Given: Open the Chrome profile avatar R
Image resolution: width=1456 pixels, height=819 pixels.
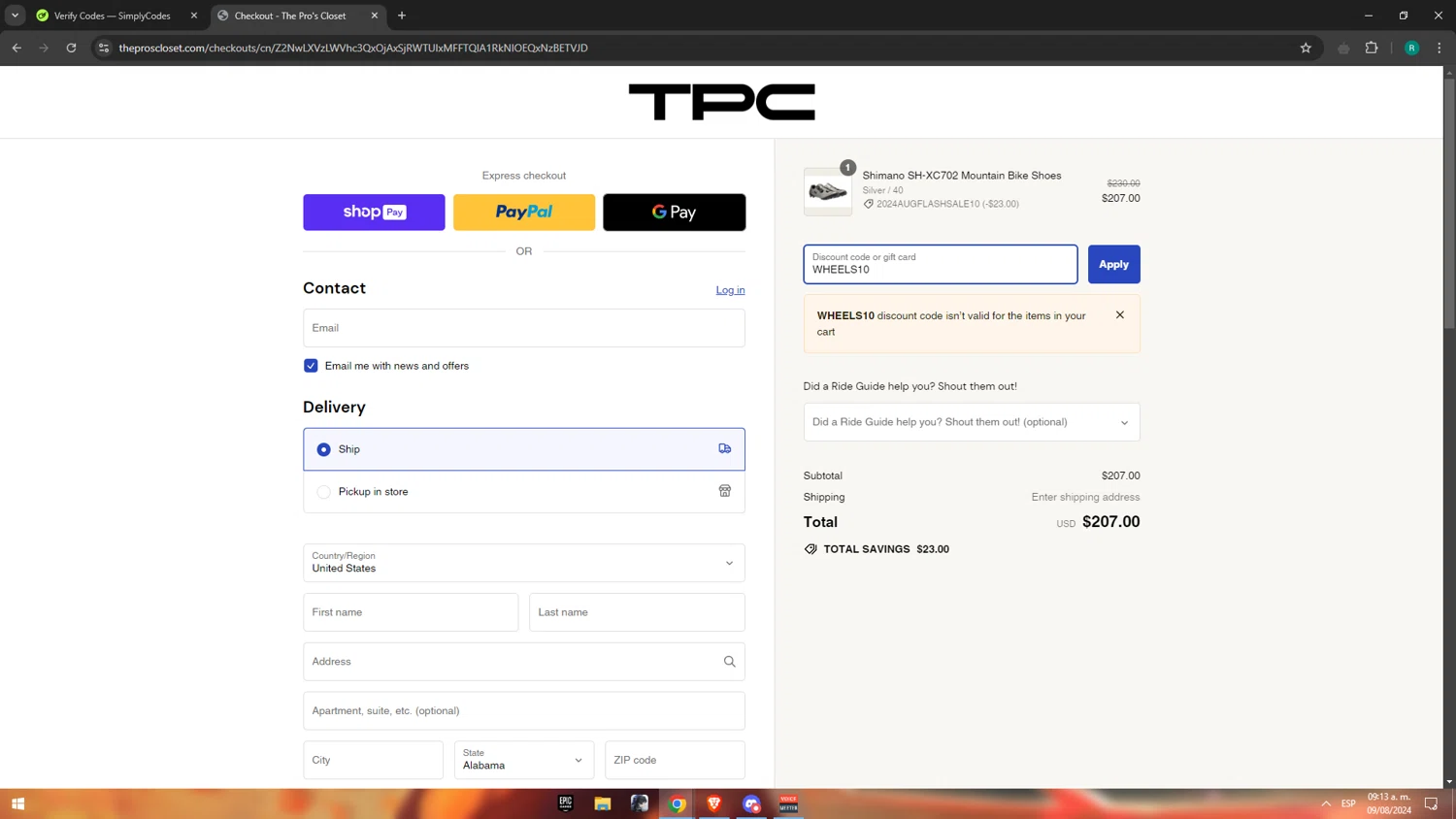Looking at the screenshot, I should [x=1411, y=48].
